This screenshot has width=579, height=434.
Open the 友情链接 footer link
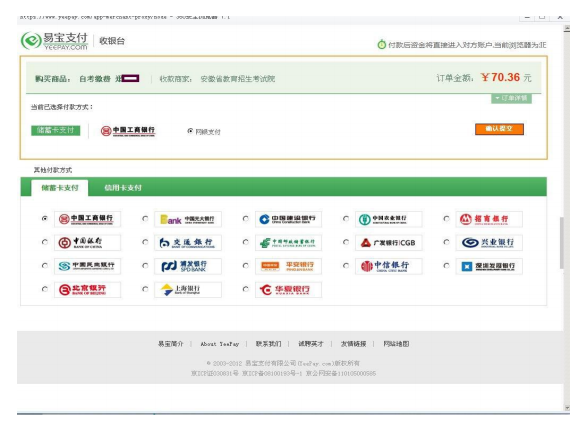(353, 344)
